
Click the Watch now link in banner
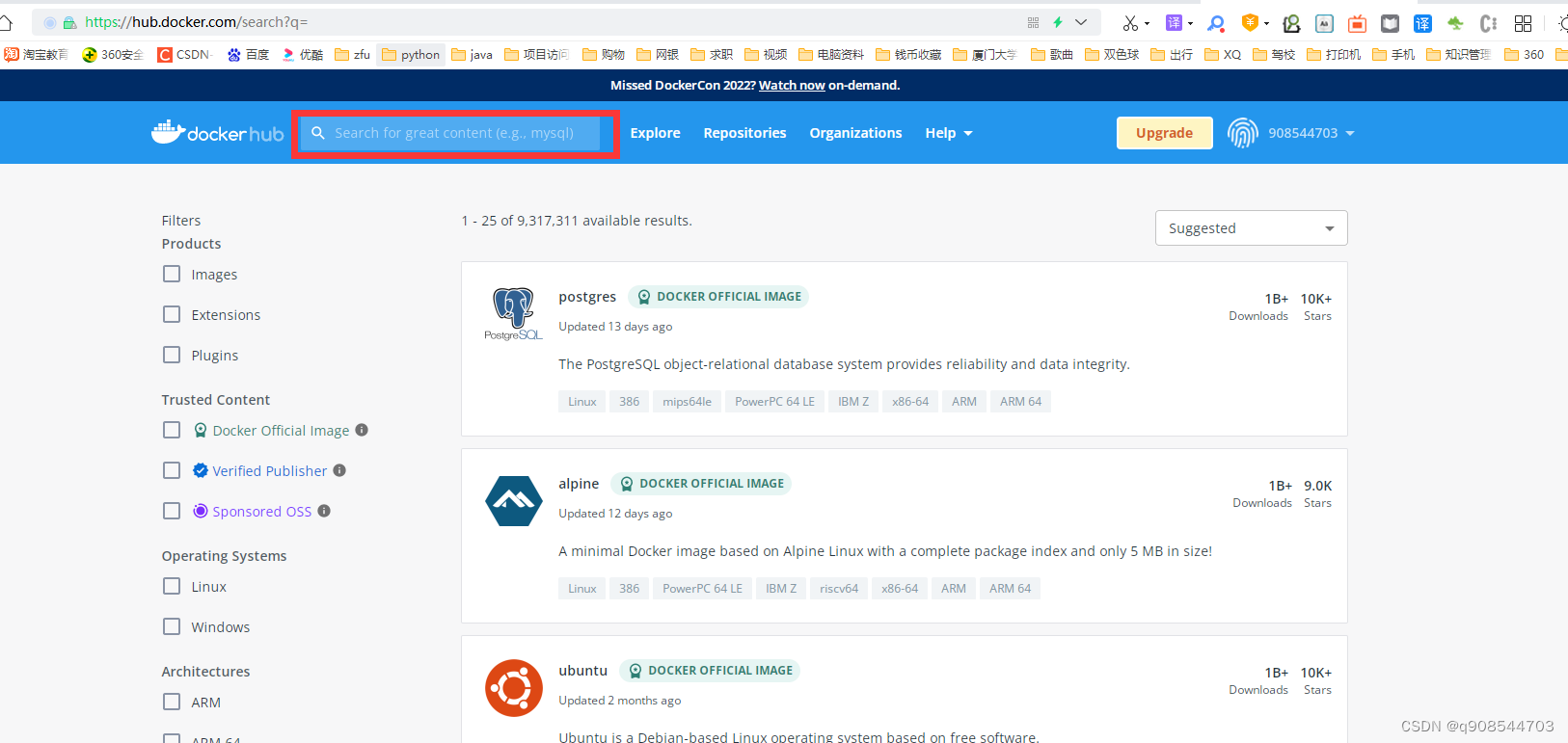coord(792,85)
